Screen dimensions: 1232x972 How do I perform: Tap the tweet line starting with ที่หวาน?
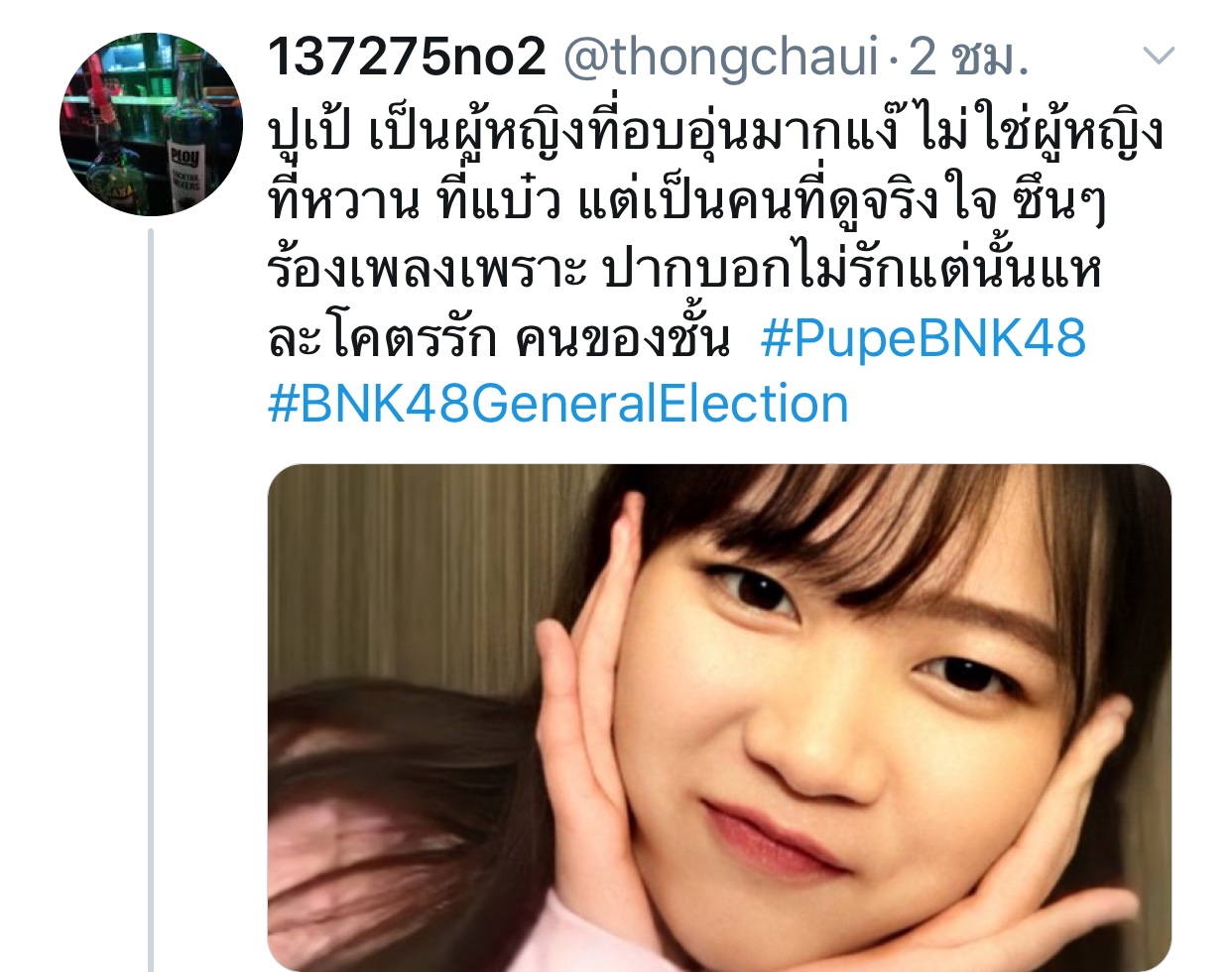click(x=686, y=201)
